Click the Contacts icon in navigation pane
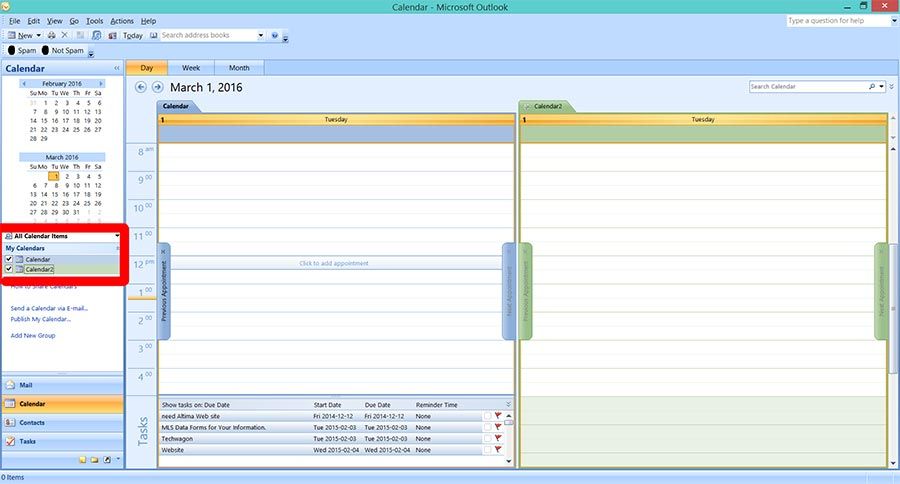This screenshot has height=484, width=900. pyautogui.click(x=10, y=423)
